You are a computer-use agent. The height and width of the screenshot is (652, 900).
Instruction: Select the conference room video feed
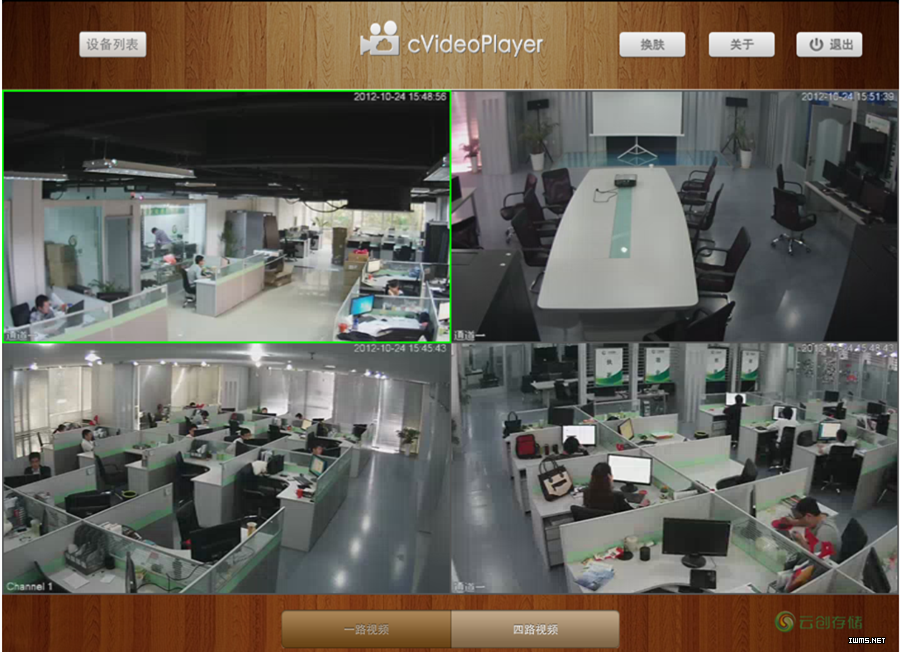pos(674,217)
